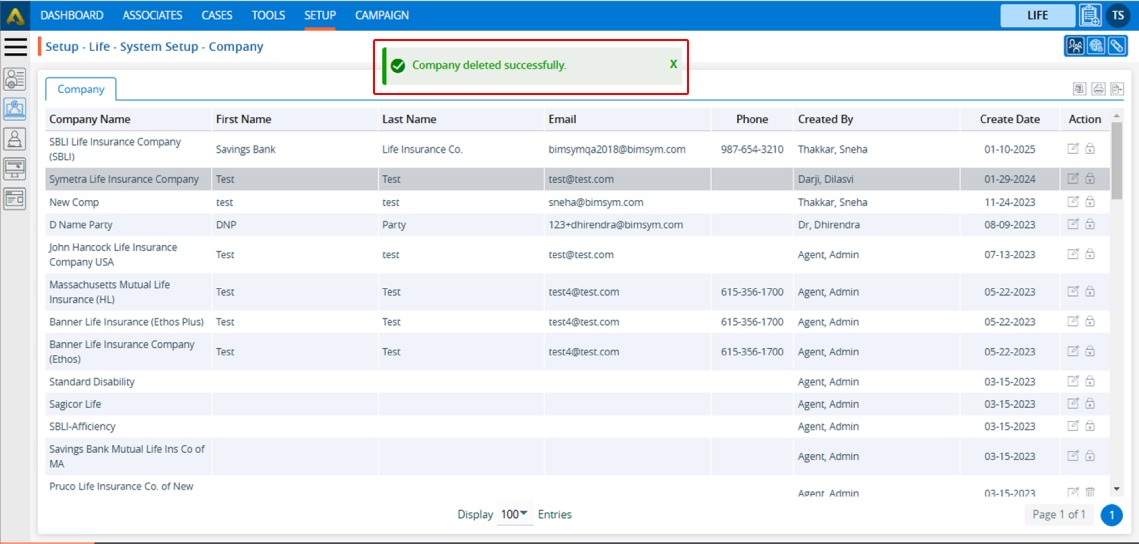Screen dimensions: 1139x544
Task: Open the CAMPAIGN menu
Action: click(382, 15)
